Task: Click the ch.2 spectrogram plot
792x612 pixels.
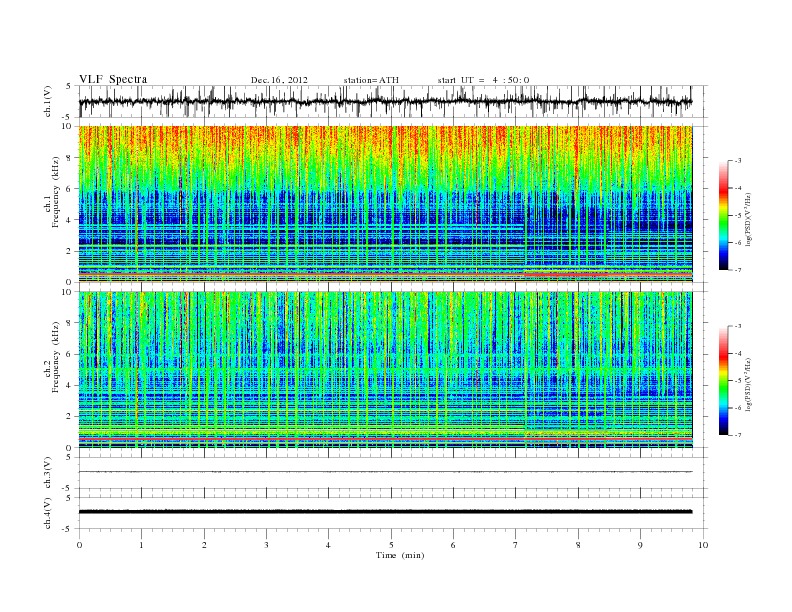Action: coord(386,370)
